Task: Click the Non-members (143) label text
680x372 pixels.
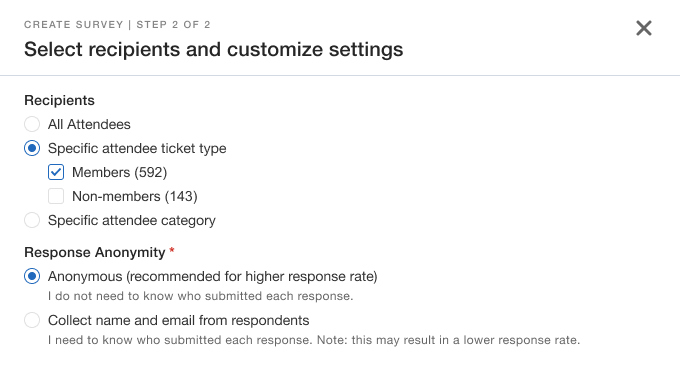Action: click(x=135, y=196)
